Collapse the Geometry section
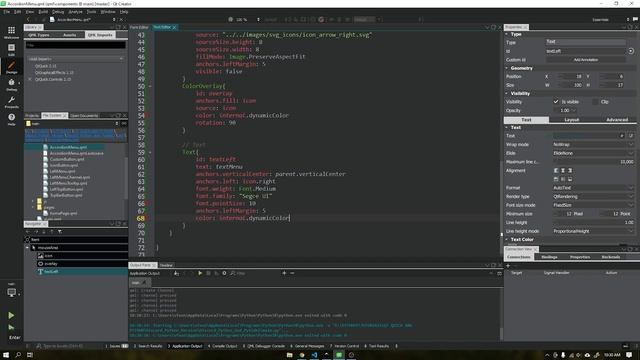This screenshot has height=360, width=640. (507, 68)
